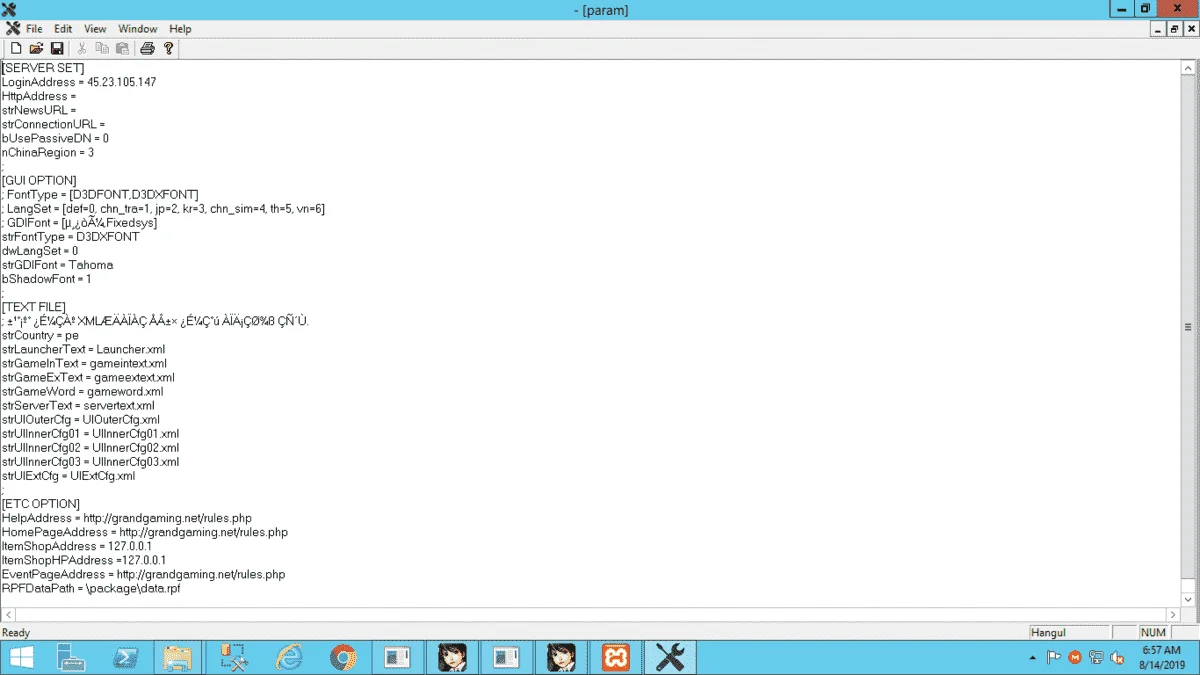The width and height of the screenshot is (1200, 675).
Task: Restore down the inner param document window
Action: tap(1175, 29)
